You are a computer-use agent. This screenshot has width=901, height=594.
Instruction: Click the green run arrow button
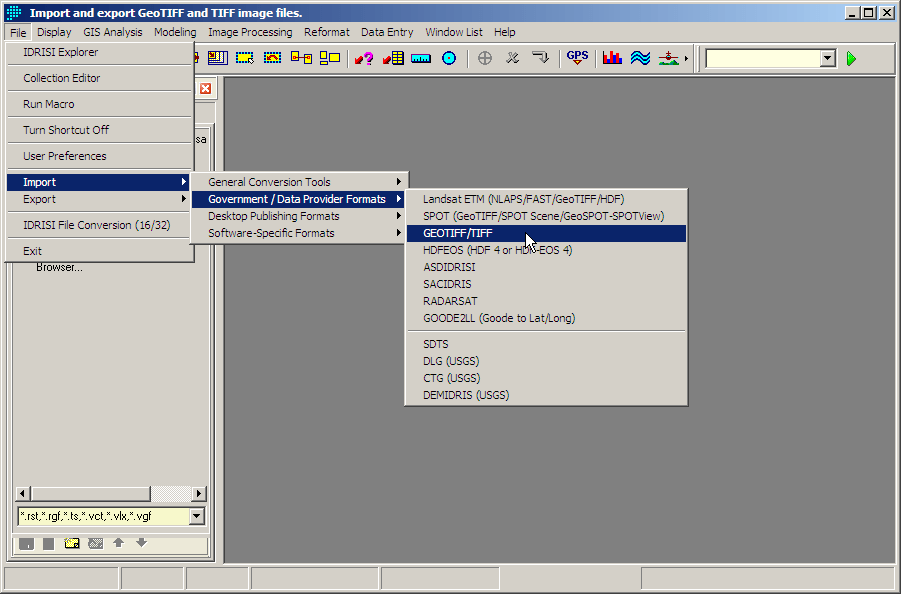pyautogui.click(x=852, y=59)
